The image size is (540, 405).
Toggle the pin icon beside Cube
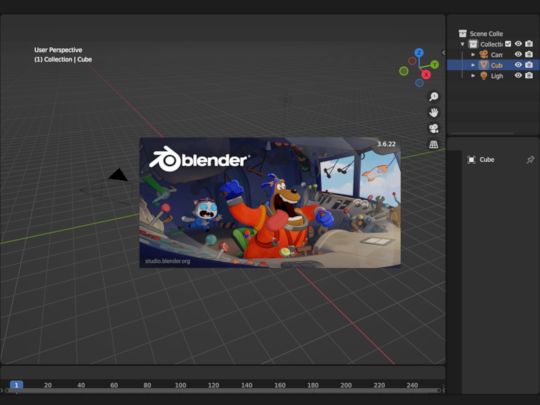coord(530,159)
